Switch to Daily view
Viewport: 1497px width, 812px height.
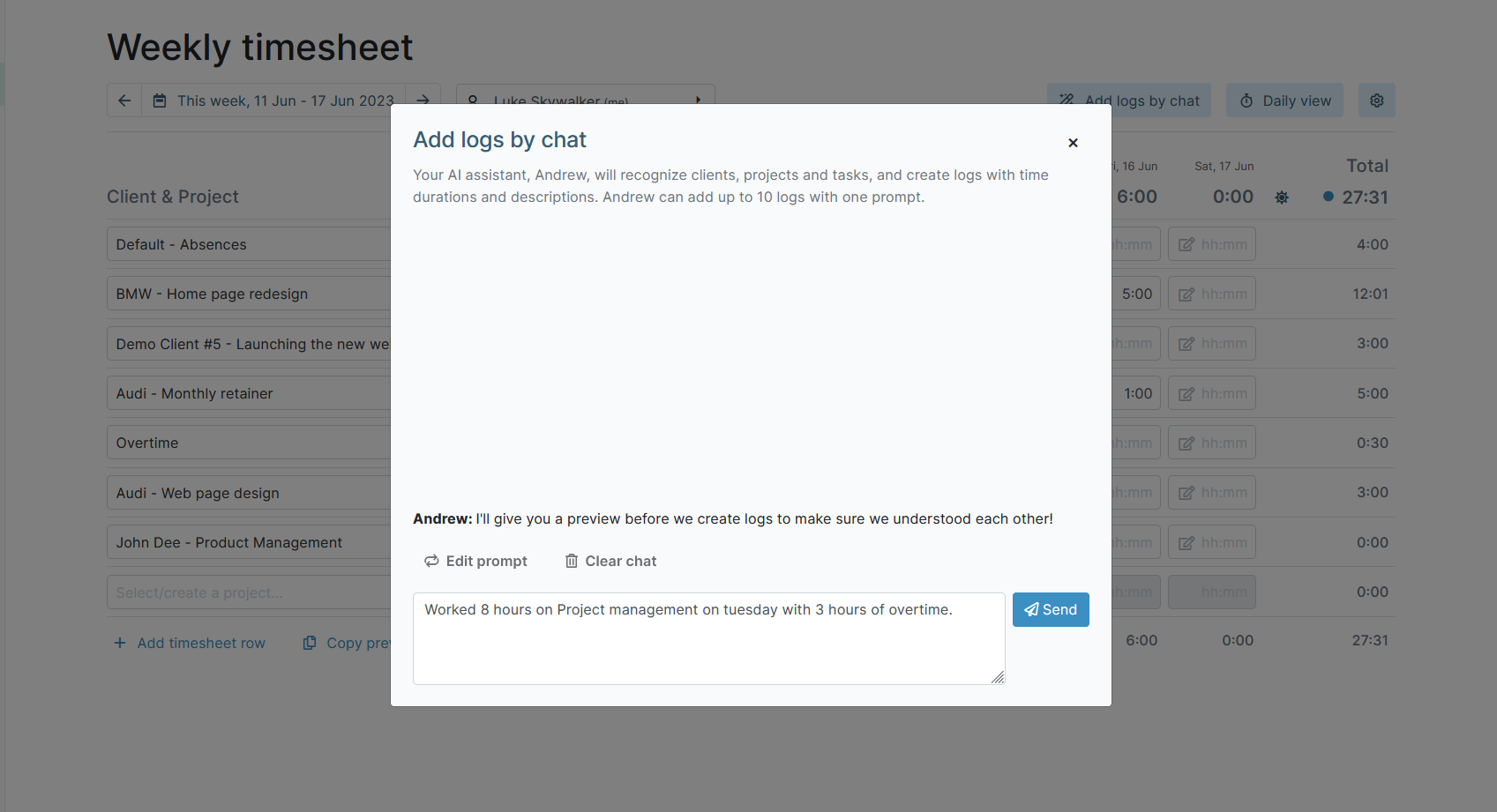pyautogui.click(x=1284, y=101)
